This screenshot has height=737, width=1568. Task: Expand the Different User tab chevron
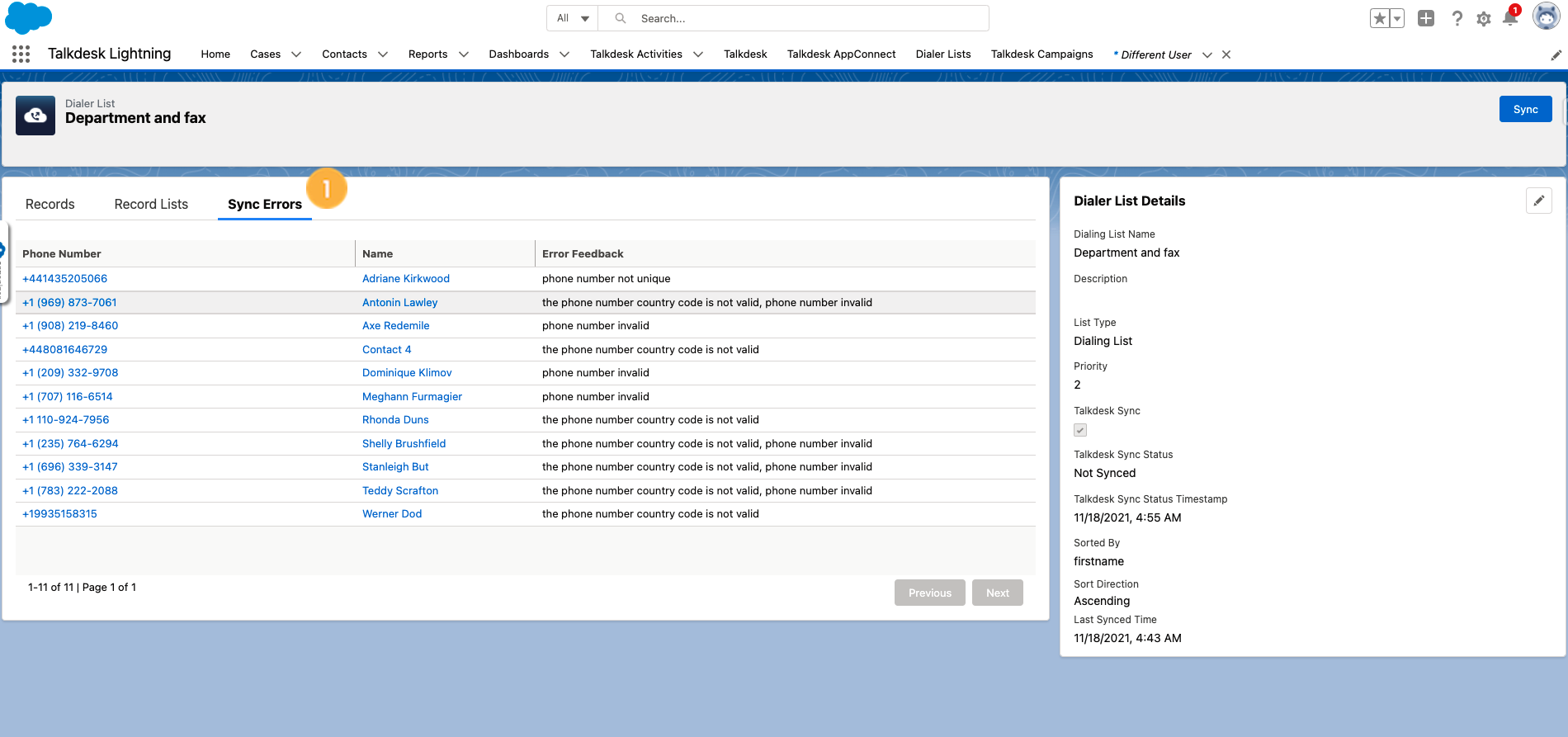[1207, 54]
